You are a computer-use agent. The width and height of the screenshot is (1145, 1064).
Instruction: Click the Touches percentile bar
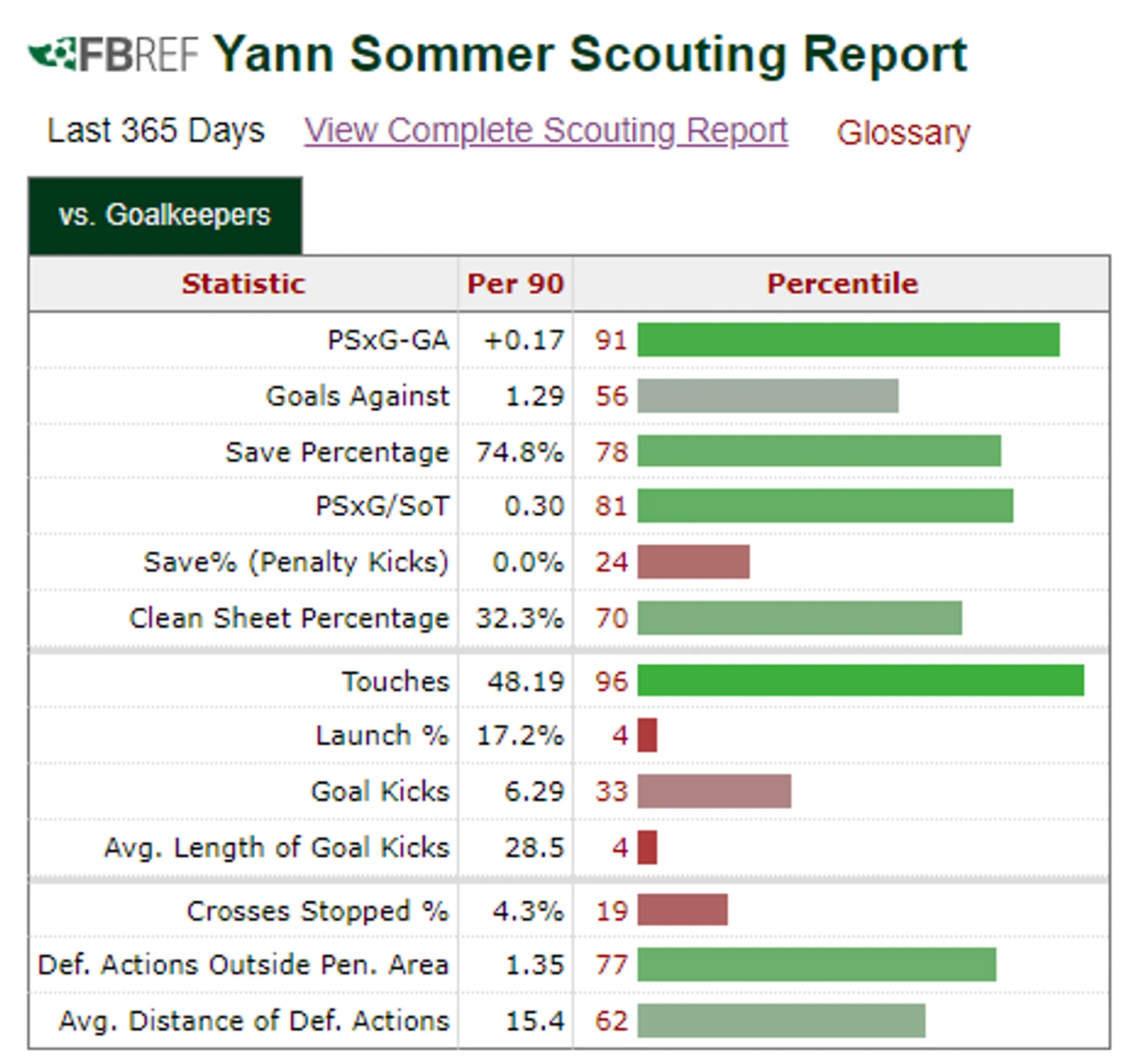coord(860,681)
